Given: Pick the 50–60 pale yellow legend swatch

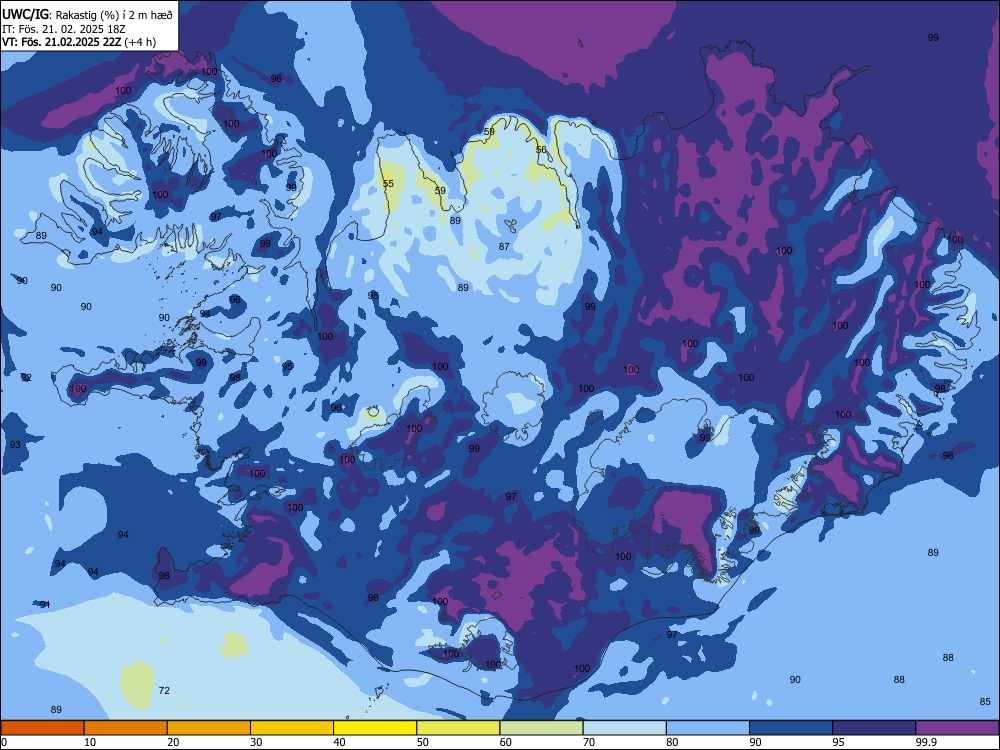Looking at the screenshot, I should point(459,728).
